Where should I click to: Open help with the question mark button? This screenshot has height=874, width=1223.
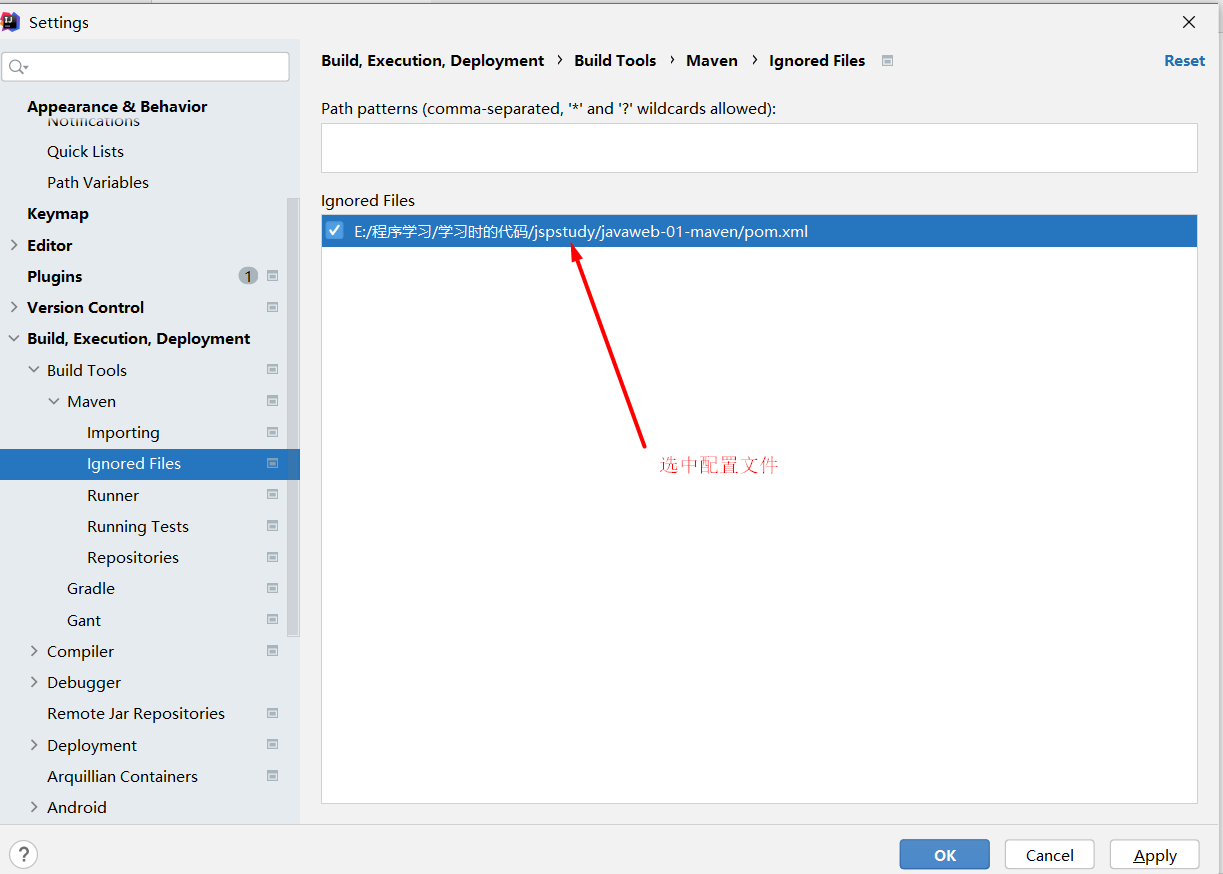(23, 854)
